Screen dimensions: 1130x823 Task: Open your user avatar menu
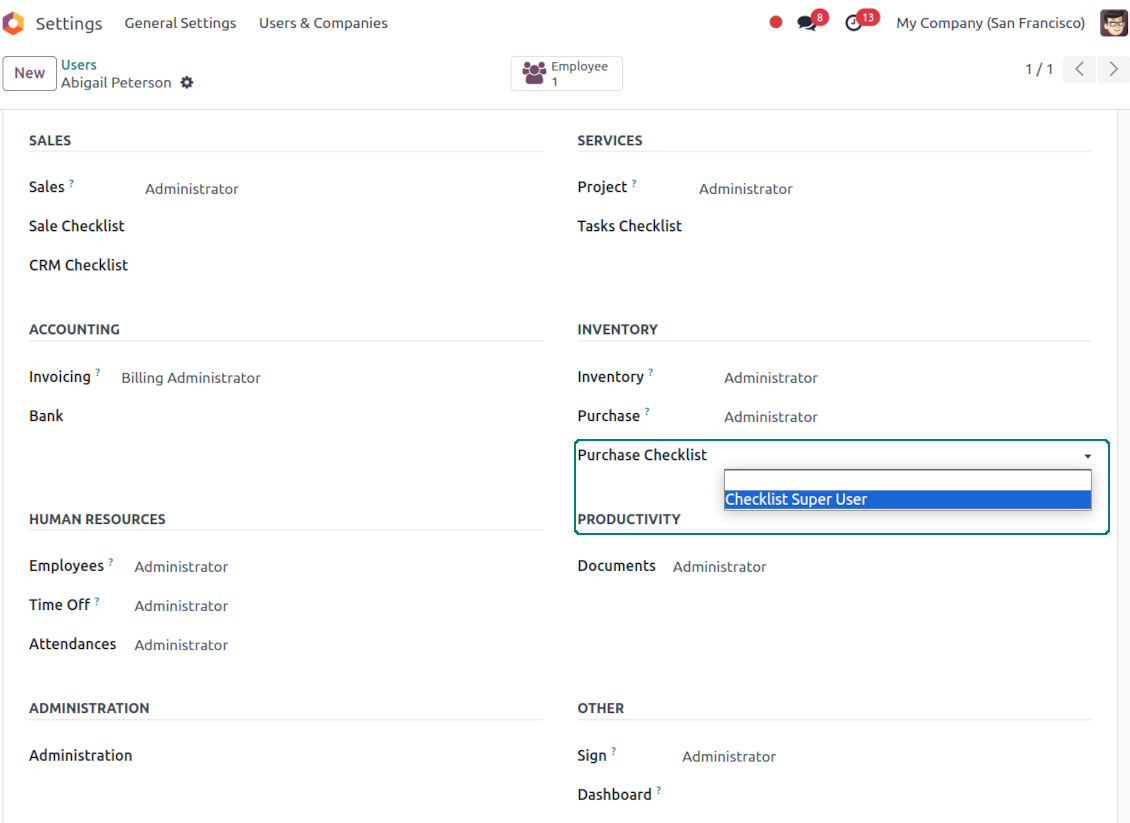(x=1113, y=22)
